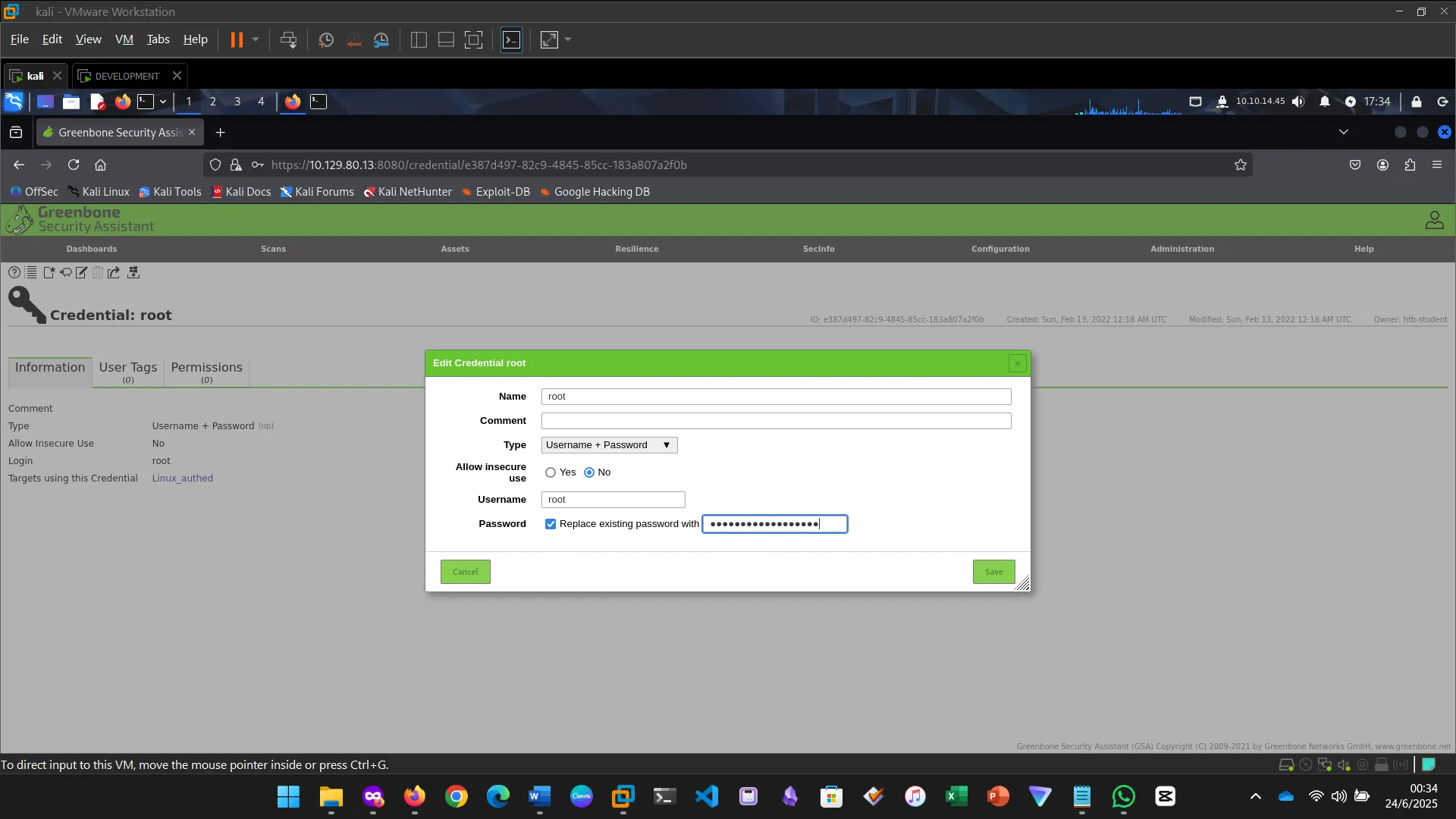Viewport: 1456px width, 819px height.
Task: Select Yes for allow insecure use
Action: pos(551,472)
